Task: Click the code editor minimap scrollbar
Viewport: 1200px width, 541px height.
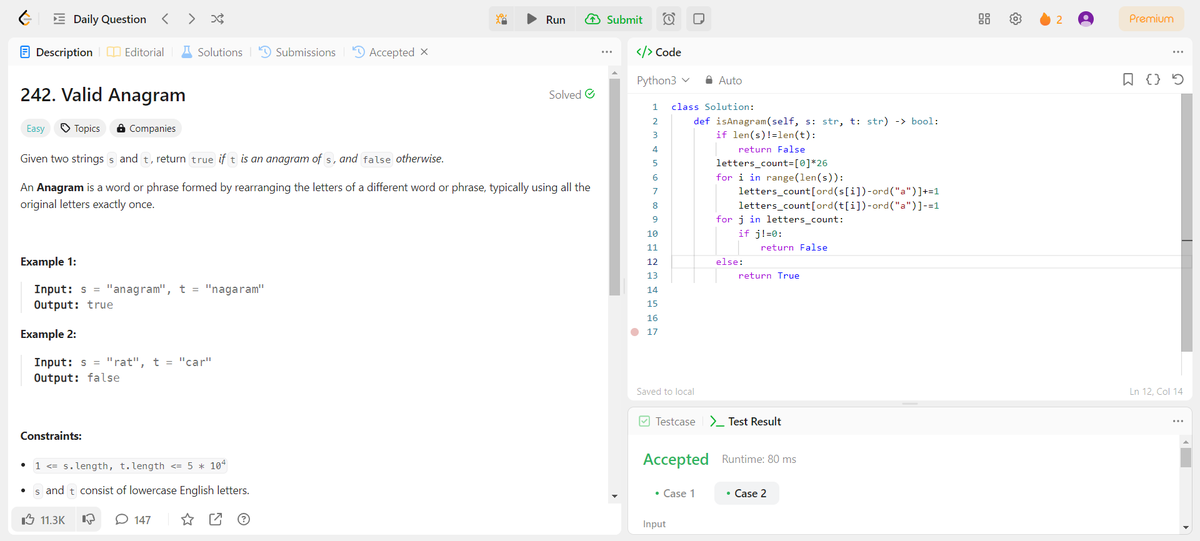Action: [x=1187, y=225]
